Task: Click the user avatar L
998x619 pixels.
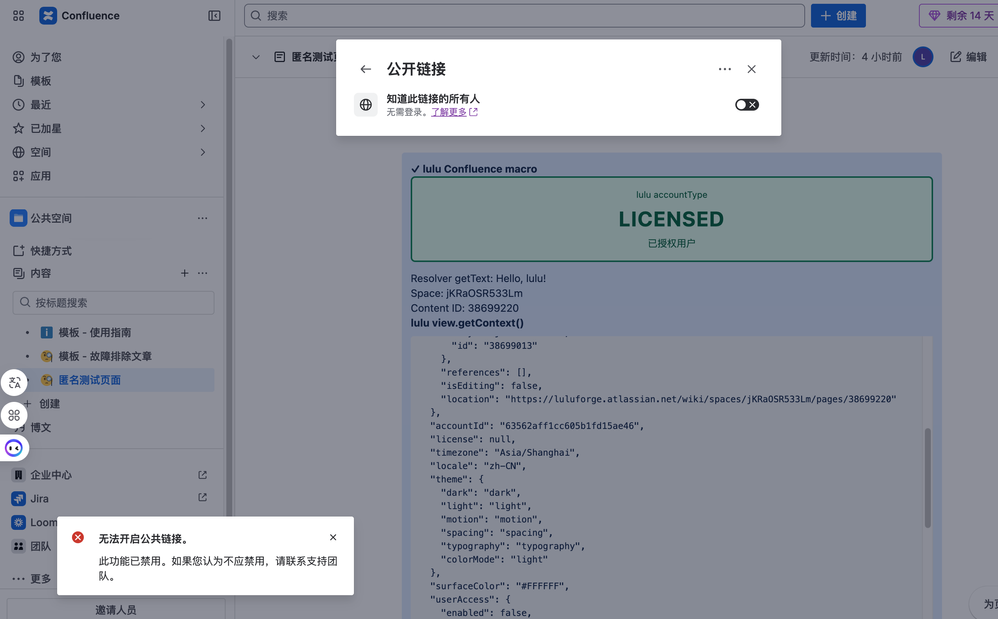Action: coord(923,57)
